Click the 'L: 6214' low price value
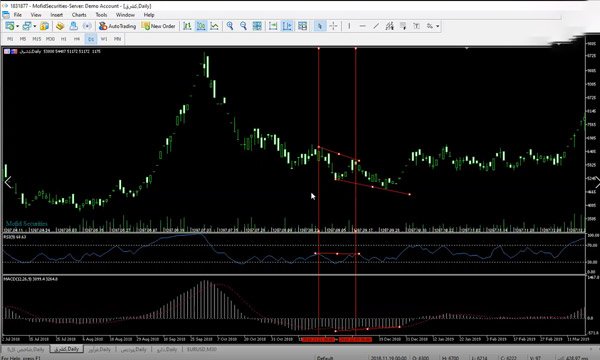Image resolution: width=600 pixels, height=360 pixels. (x=479, y=358)
